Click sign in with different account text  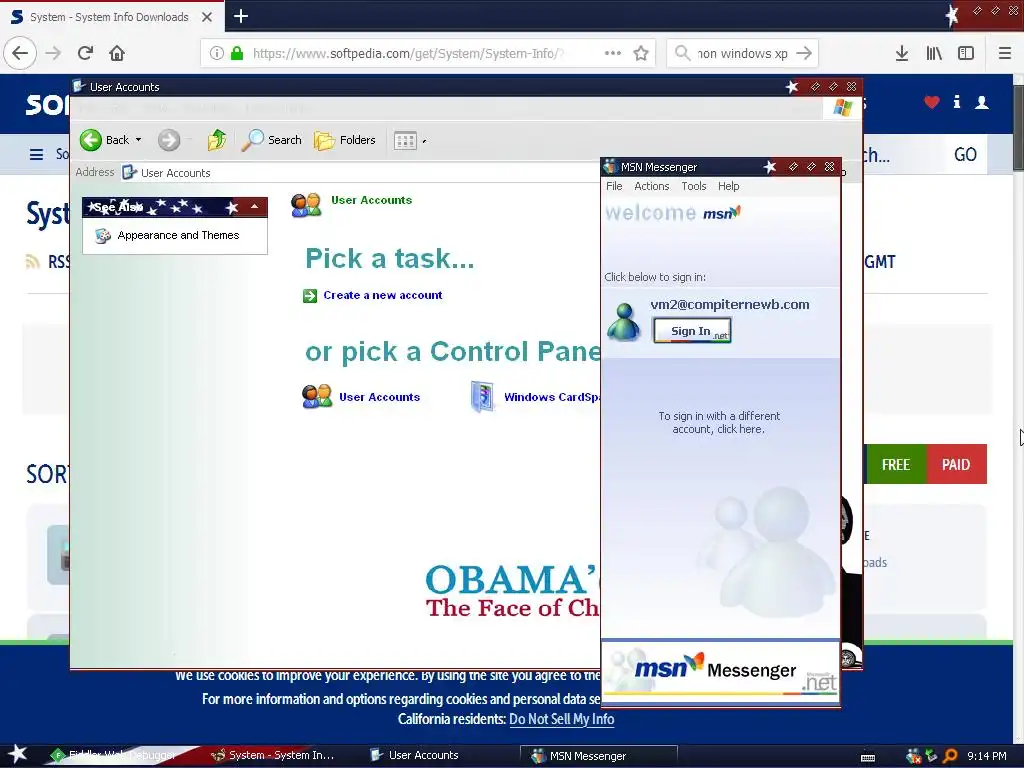[718, 423]
